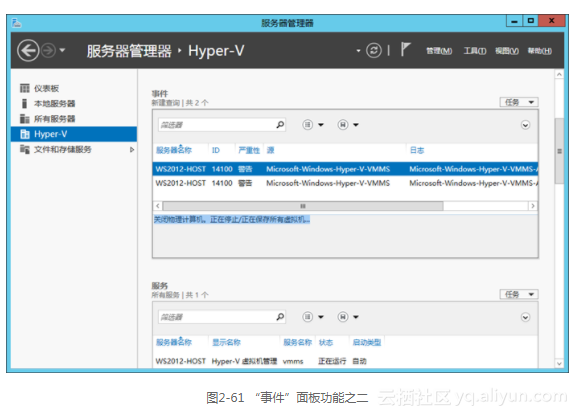Click the search magnifier in 事件 filter
The image size is (578, 417).
(x=280, y=125)
